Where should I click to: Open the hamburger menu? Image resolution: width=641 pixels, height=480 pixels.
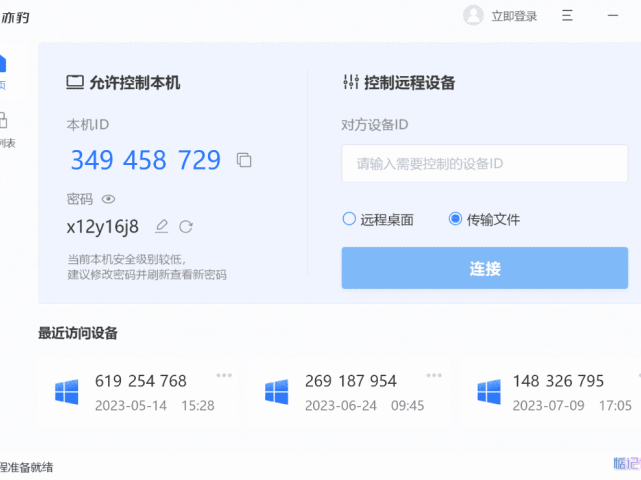tap(567, 16)
